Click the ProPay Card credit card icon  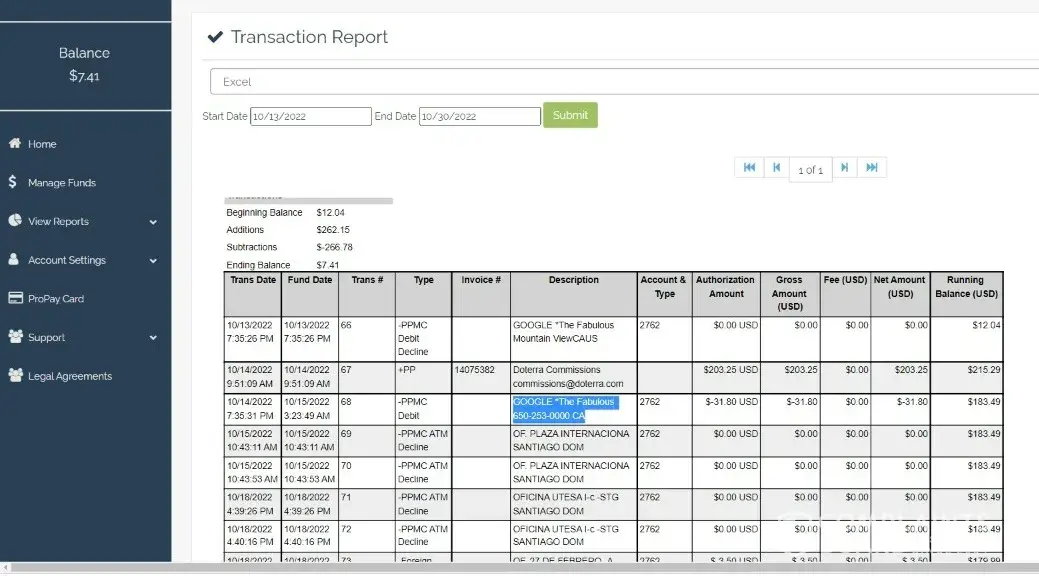(15, 298)
